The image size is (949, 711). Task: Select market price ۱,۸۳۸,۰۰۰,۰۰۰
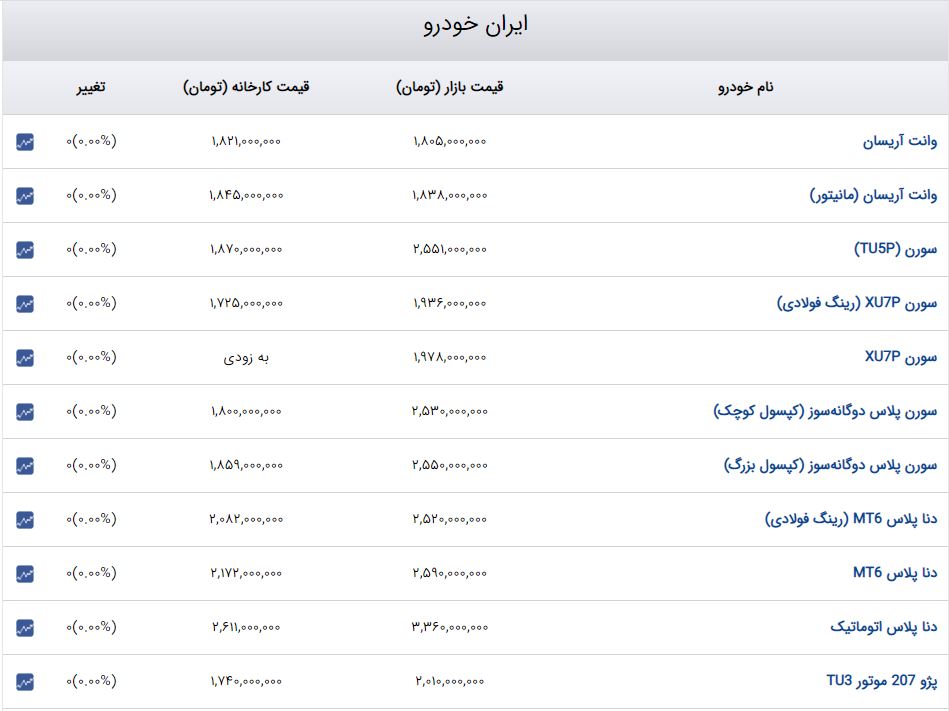450,195
